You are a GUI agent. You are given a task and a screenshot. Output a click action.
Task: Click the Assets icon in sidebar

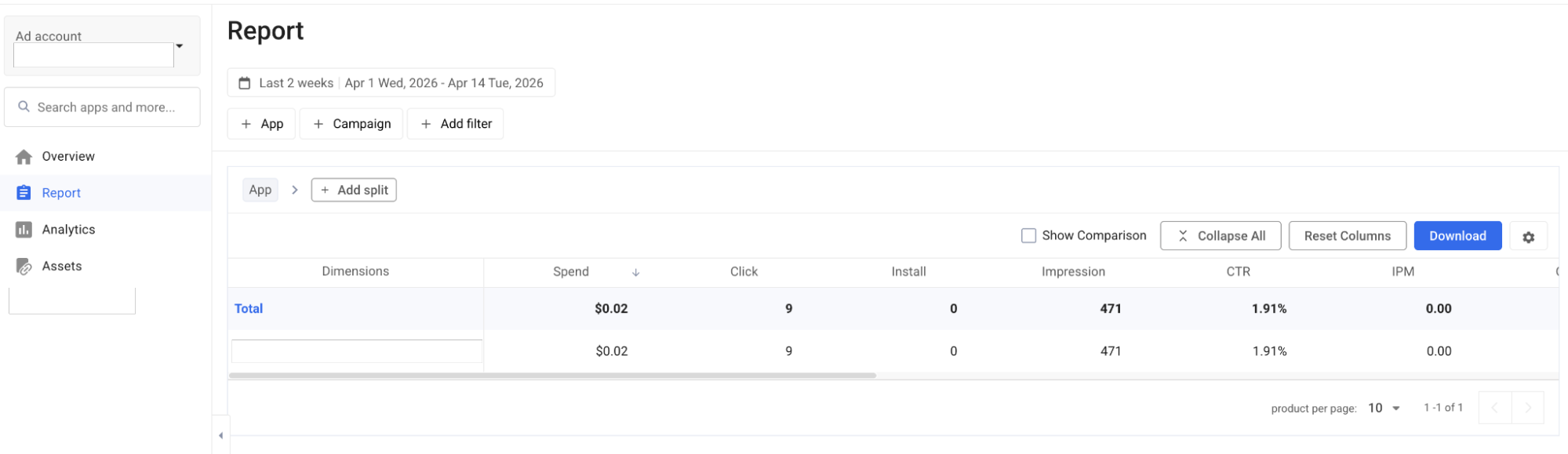(x=24, y=267)
